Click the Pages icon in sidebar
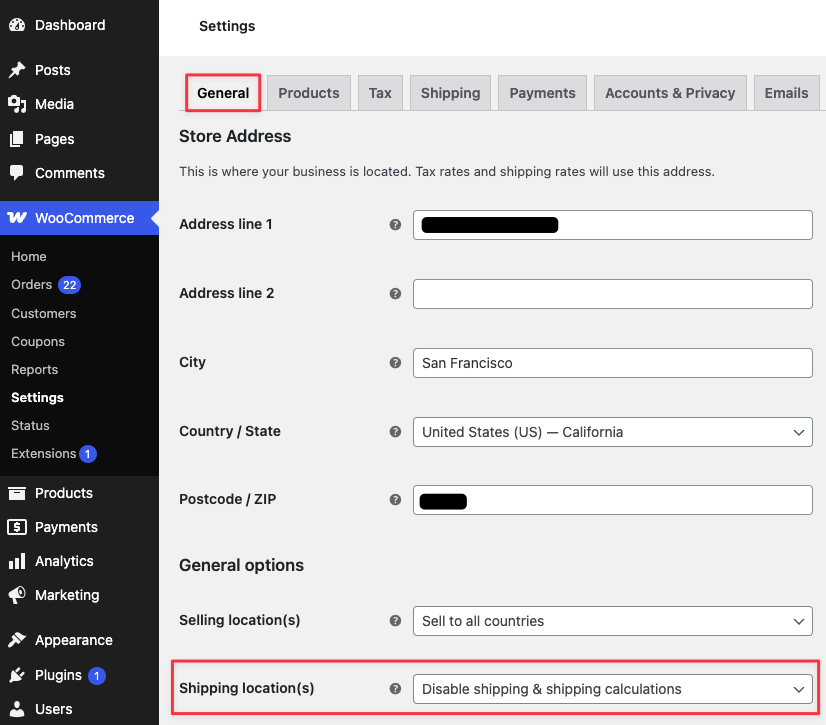This screenshot has height=725, width=826. [17, 139]
